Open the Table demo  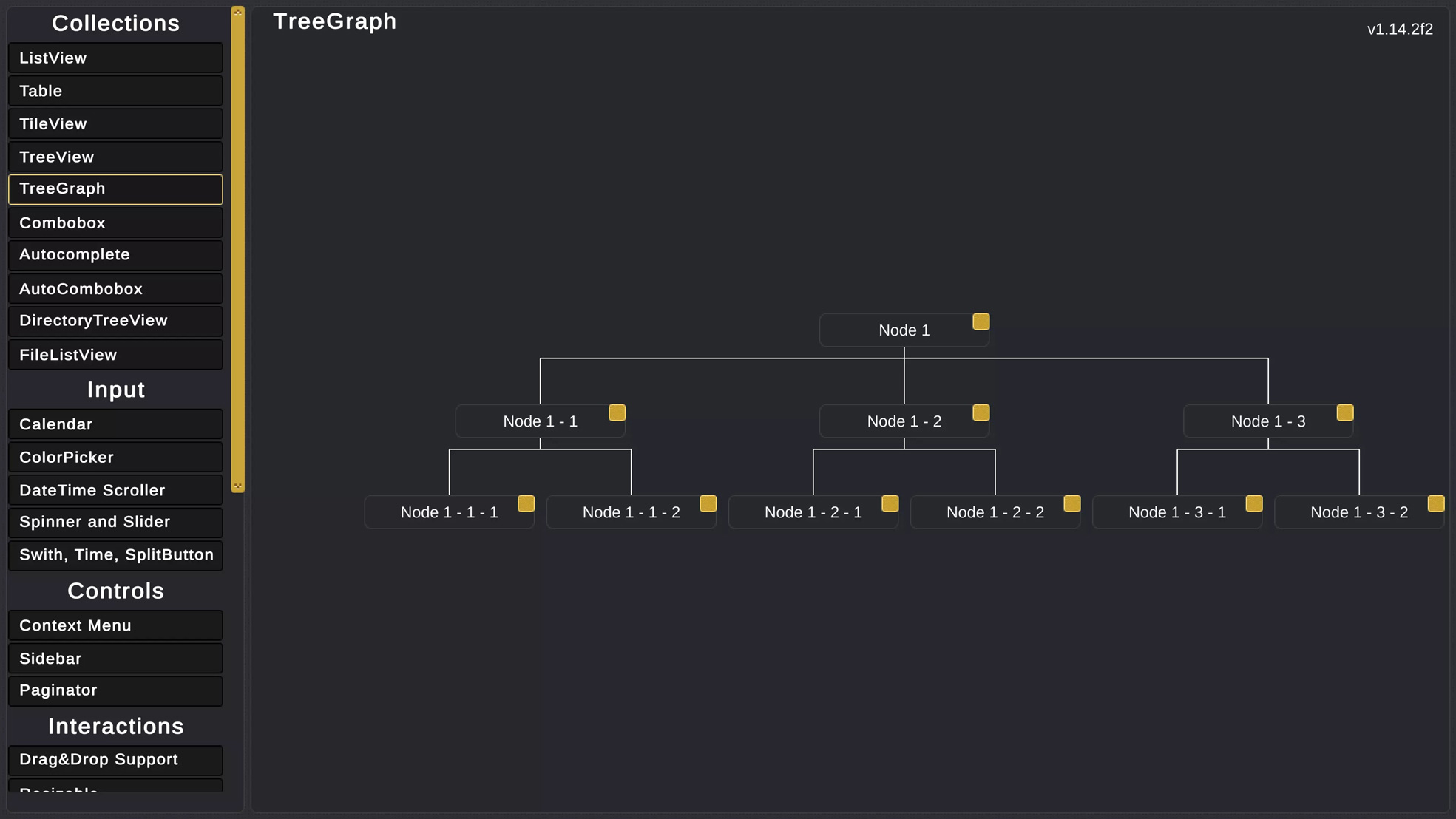(x=115, y=91)
